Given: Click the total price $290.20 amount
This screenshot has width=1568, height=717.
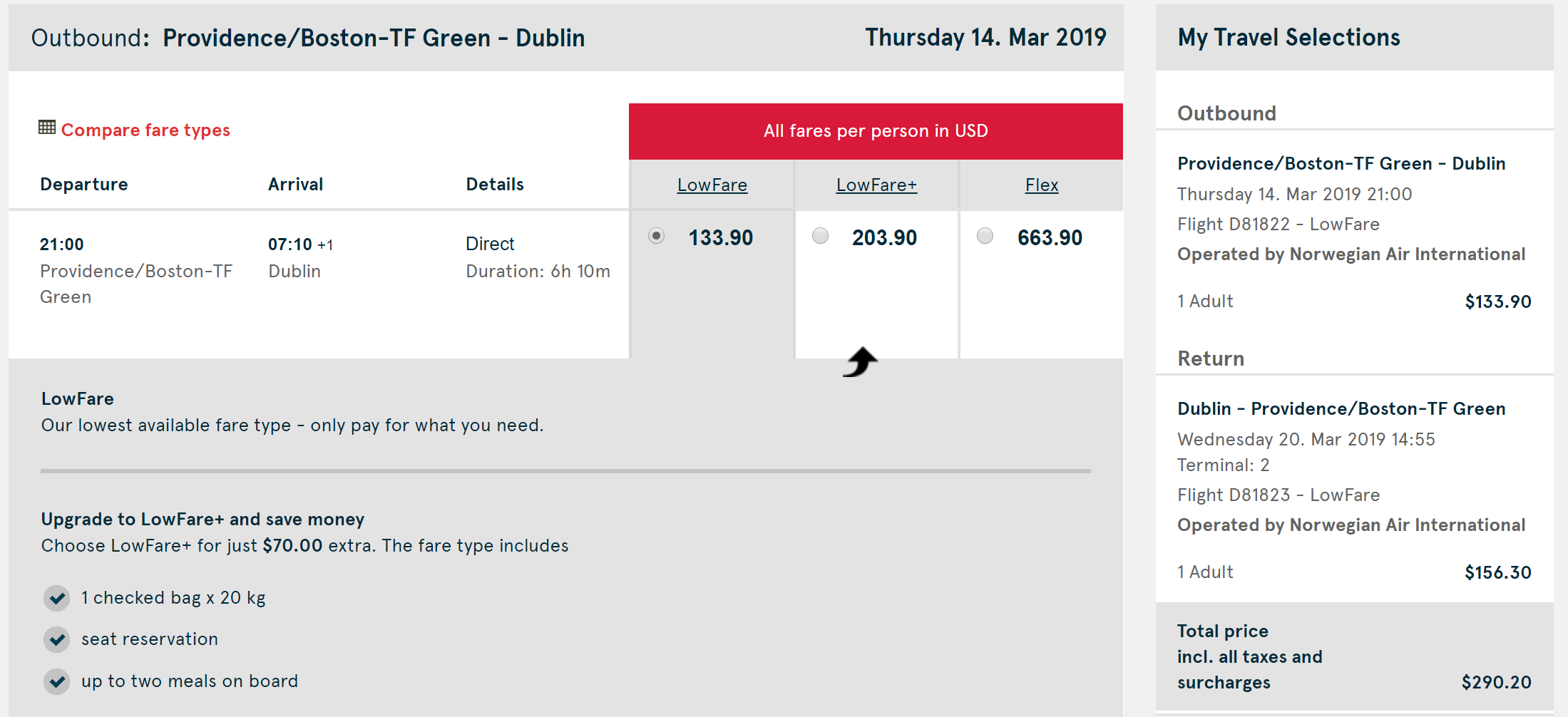Looking at the screenshot, I should pyautogui.click(x=1496, y=683).
